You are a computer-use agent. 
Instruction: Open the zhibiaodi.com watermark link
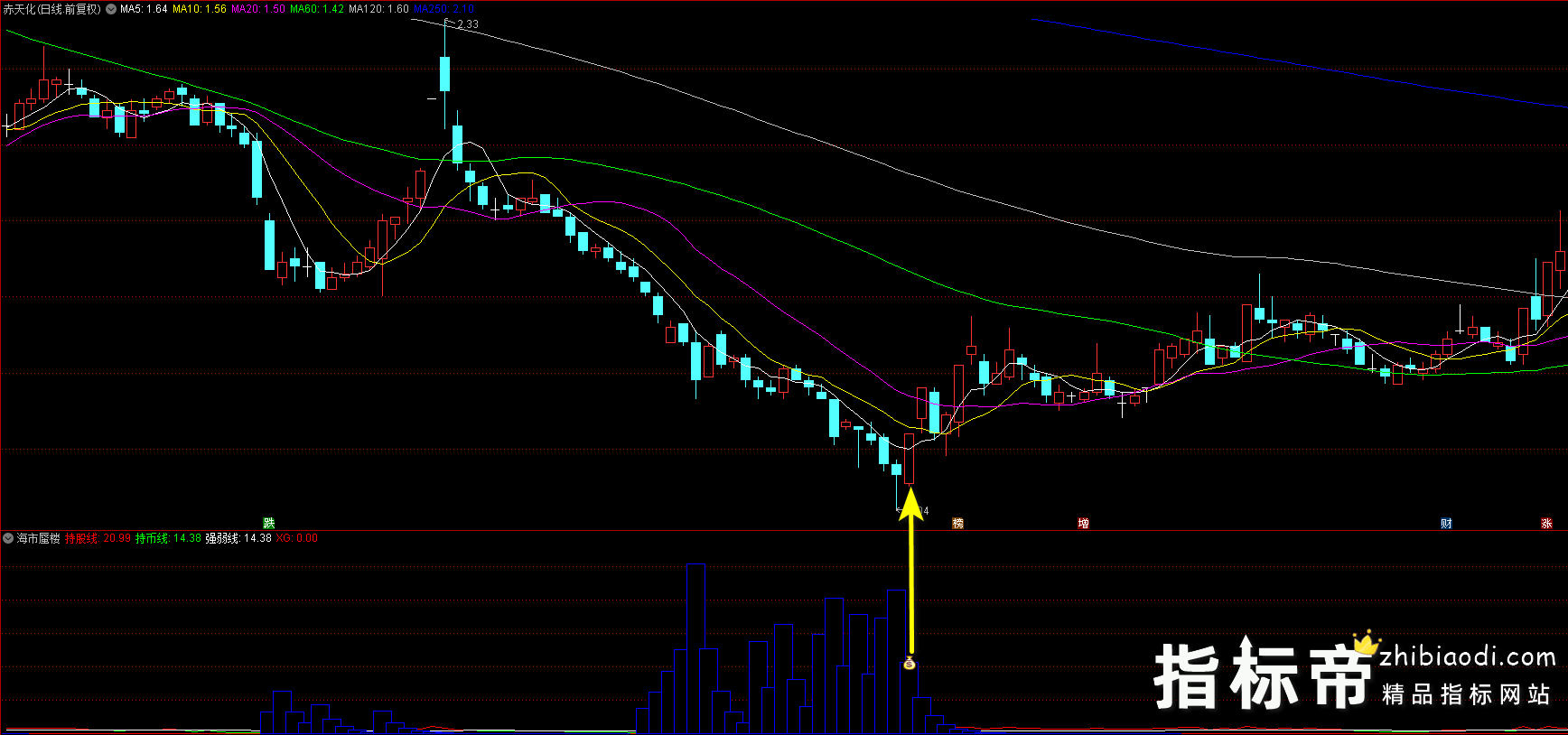point(1467,657)
